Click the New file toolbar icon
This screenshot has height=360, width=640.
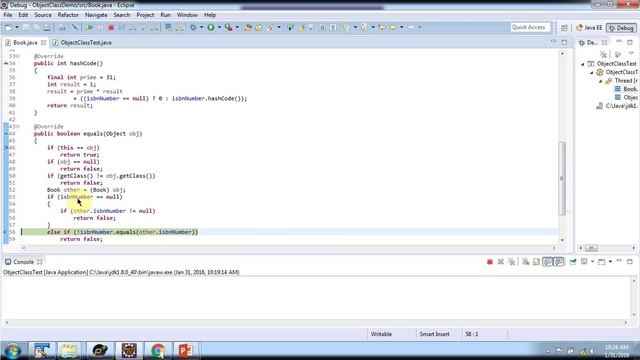coord(8,27)
